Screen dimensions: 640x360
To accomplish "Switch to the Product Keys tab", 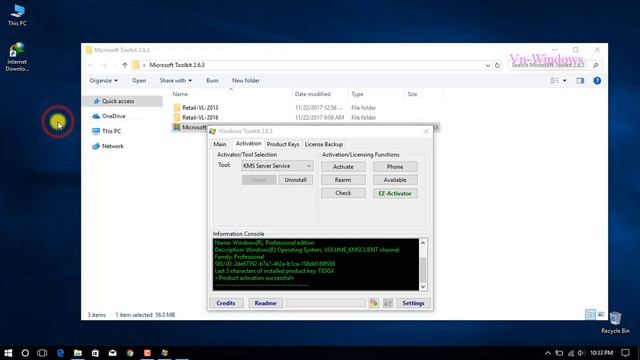I will coord(283,144).
